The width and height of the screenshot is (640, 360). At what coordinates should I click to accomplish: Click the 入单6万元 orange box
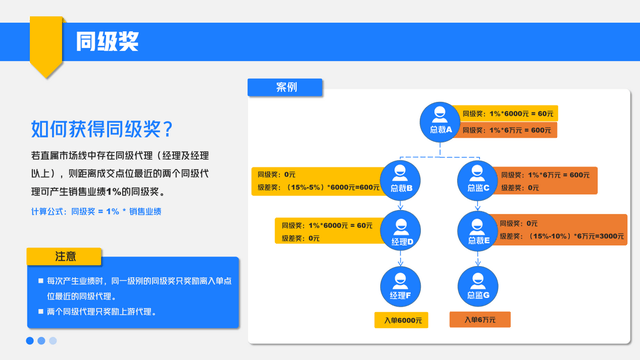point(480,320)
